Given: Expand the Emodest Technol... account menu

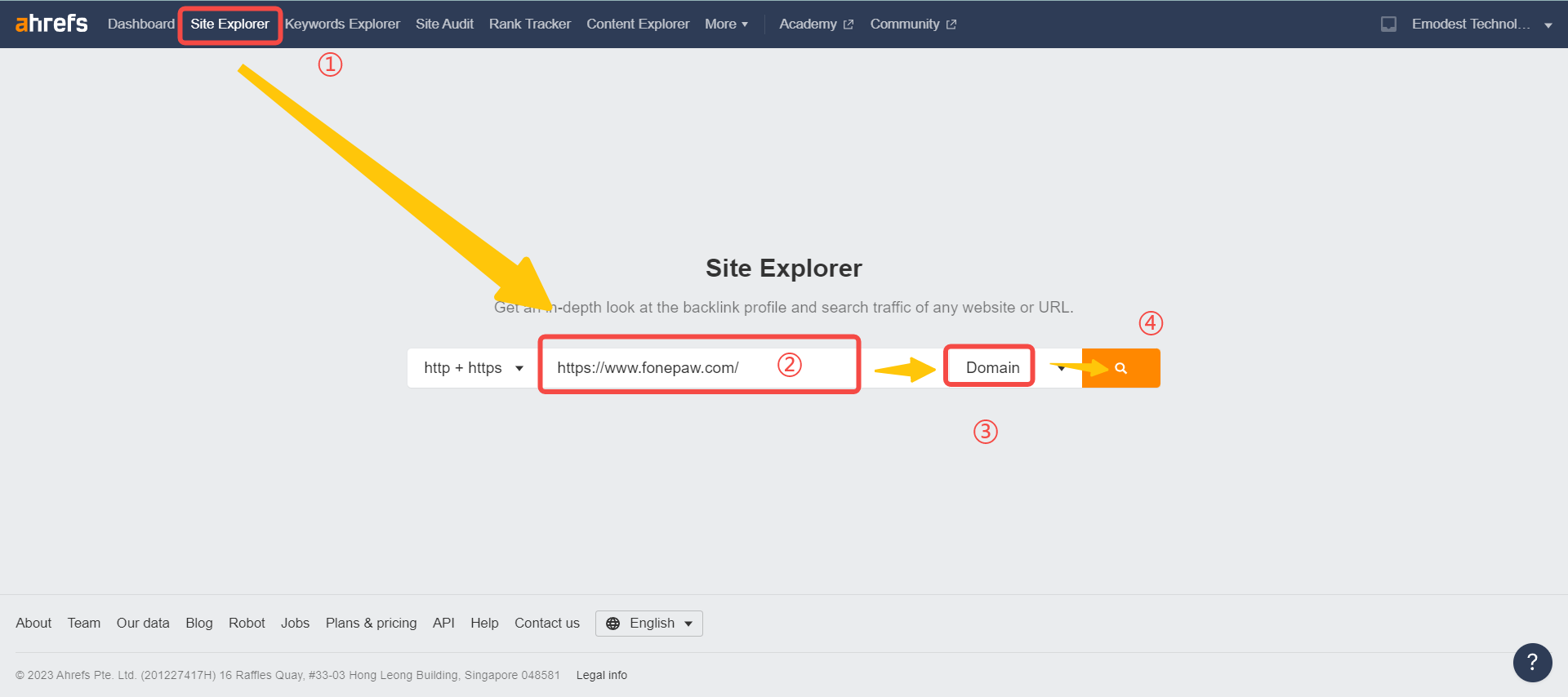Looking at the screenshot, I should [1481, 24].
